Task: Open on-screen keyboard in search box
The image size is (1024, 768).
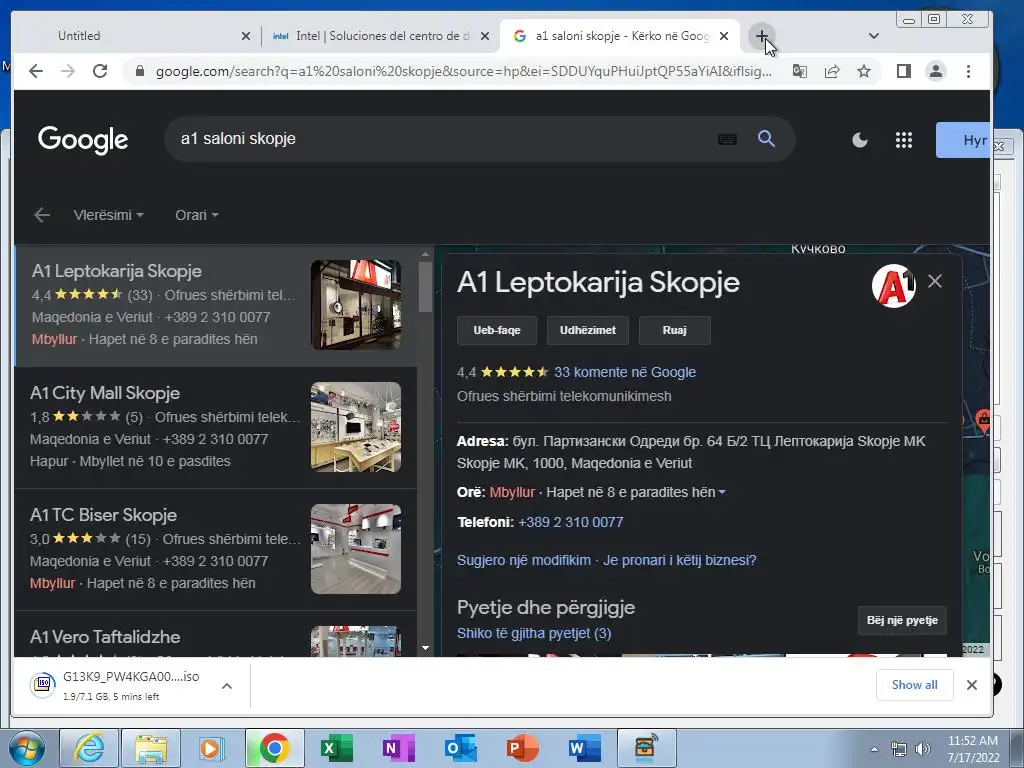Action: pos(727,139)
